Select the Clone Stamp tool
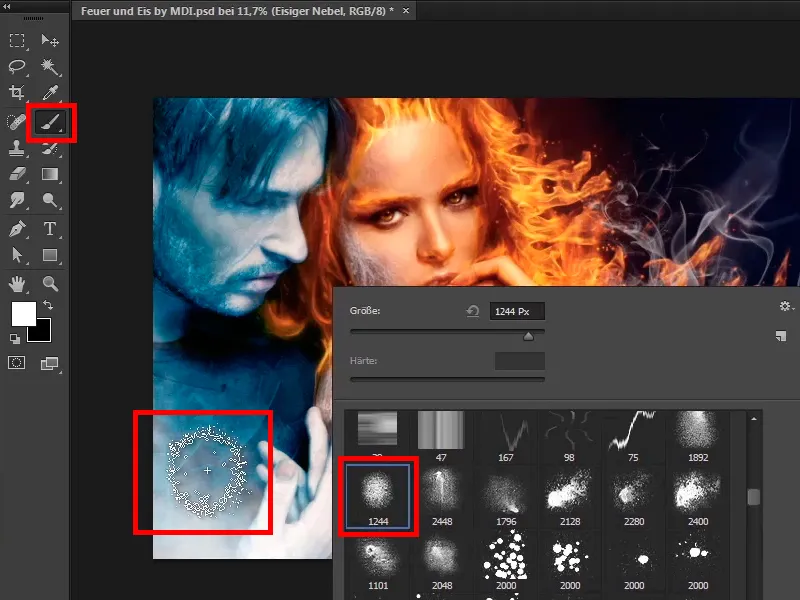800x600 pixels. tap(17, 148)
